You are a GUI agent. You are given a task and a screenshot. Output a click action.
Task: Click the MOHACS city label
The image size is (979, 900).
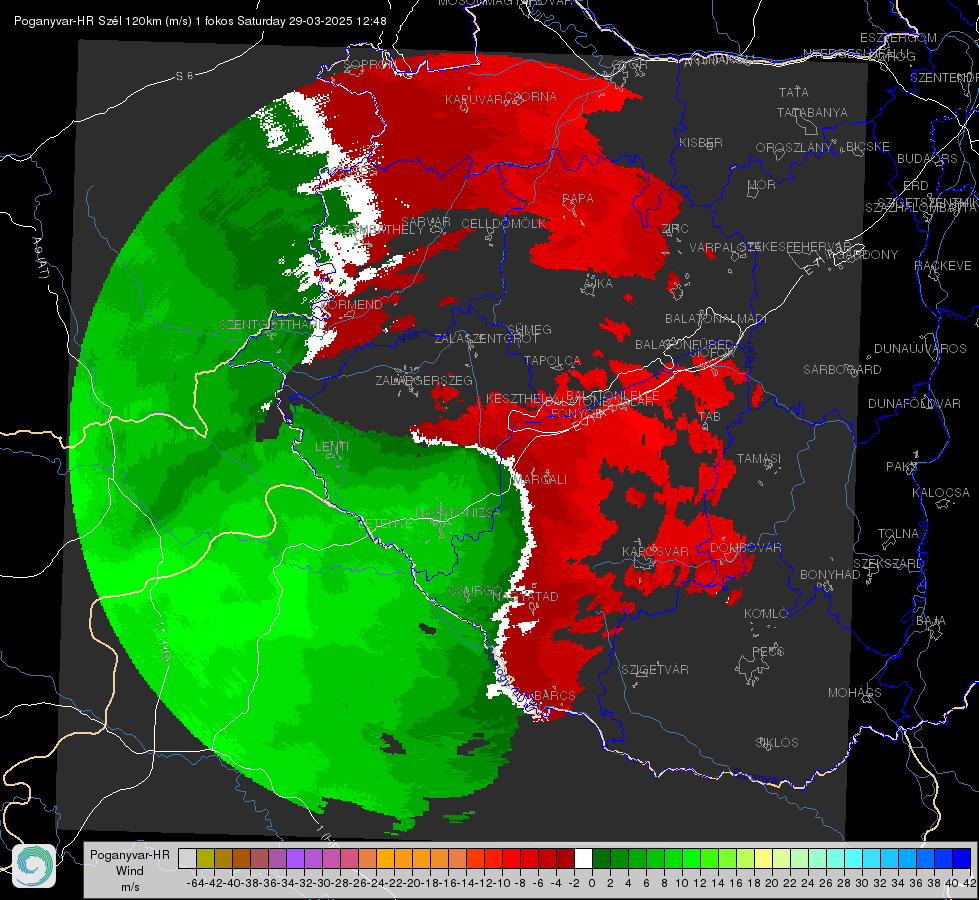[x=855, y=693]
